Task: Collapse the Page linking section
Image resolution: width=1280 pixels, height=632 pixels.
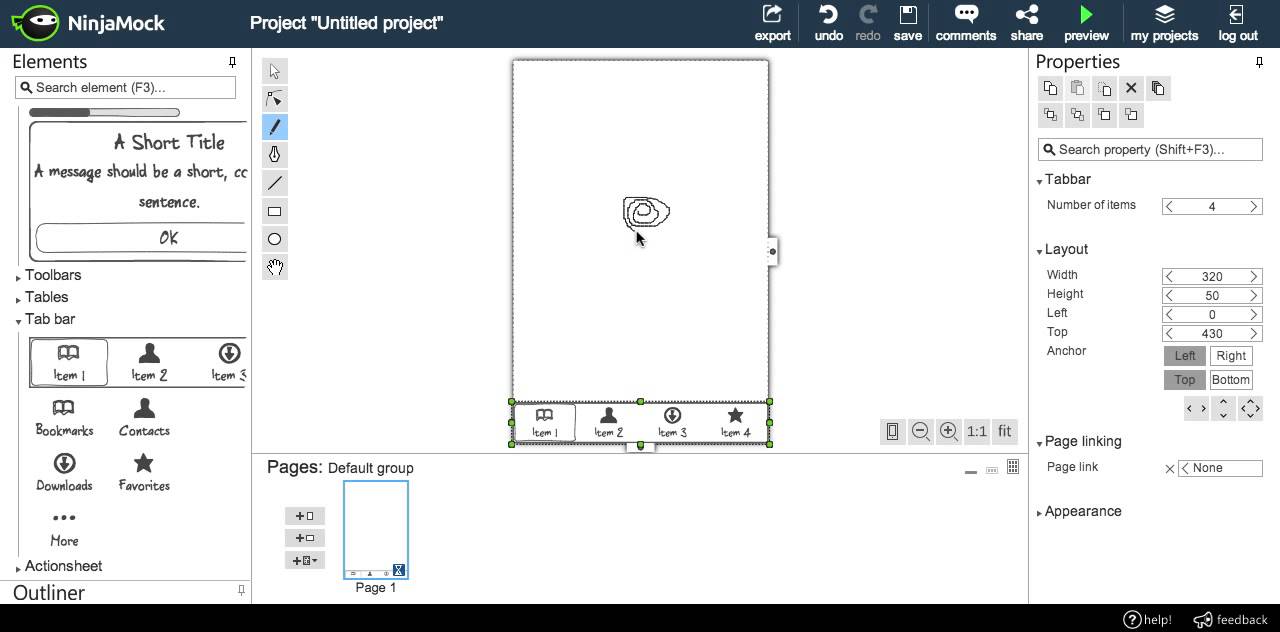Action: 1082,442
